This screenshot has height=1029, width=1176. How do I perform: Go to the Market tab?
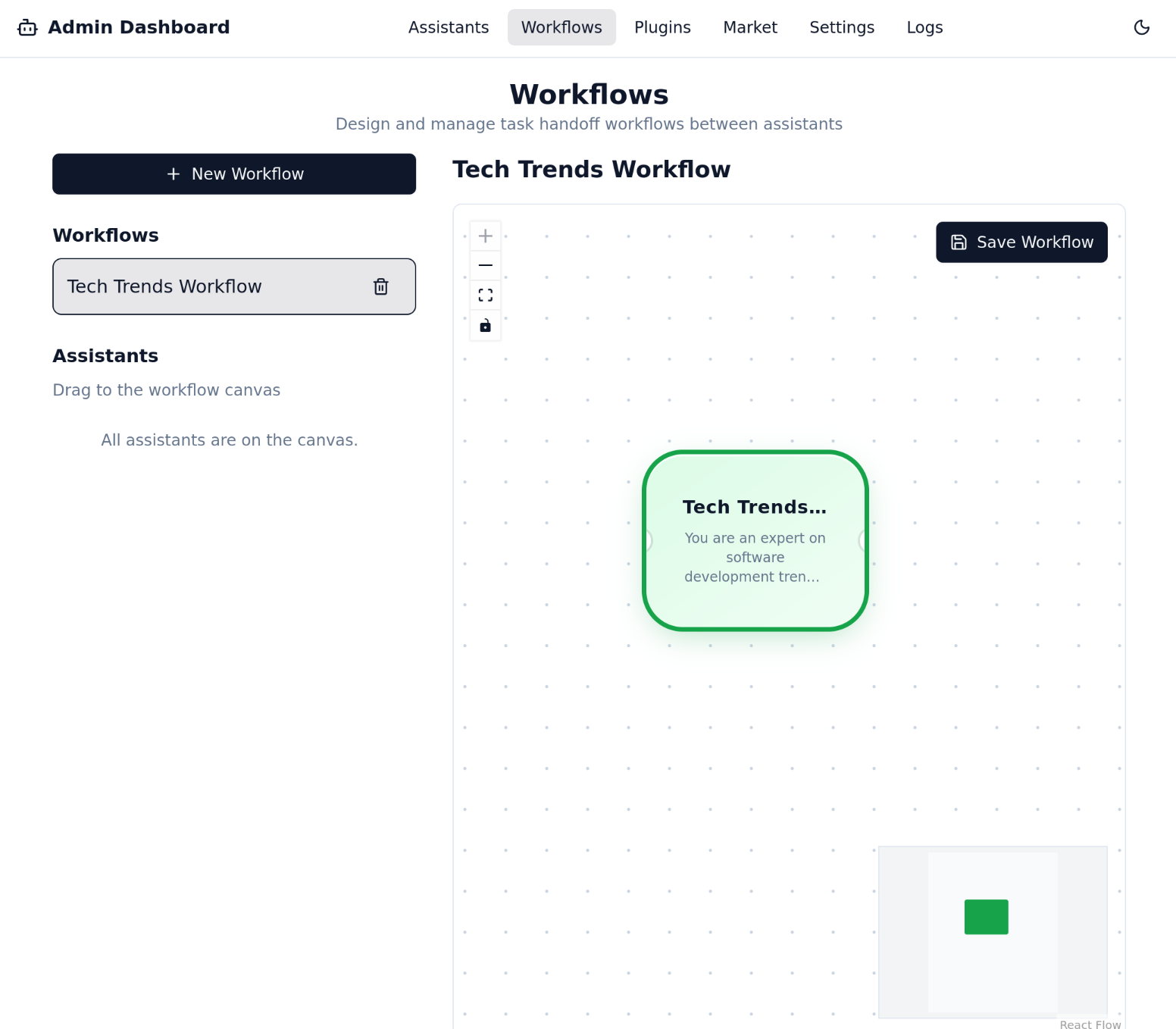tap(750, 28)
